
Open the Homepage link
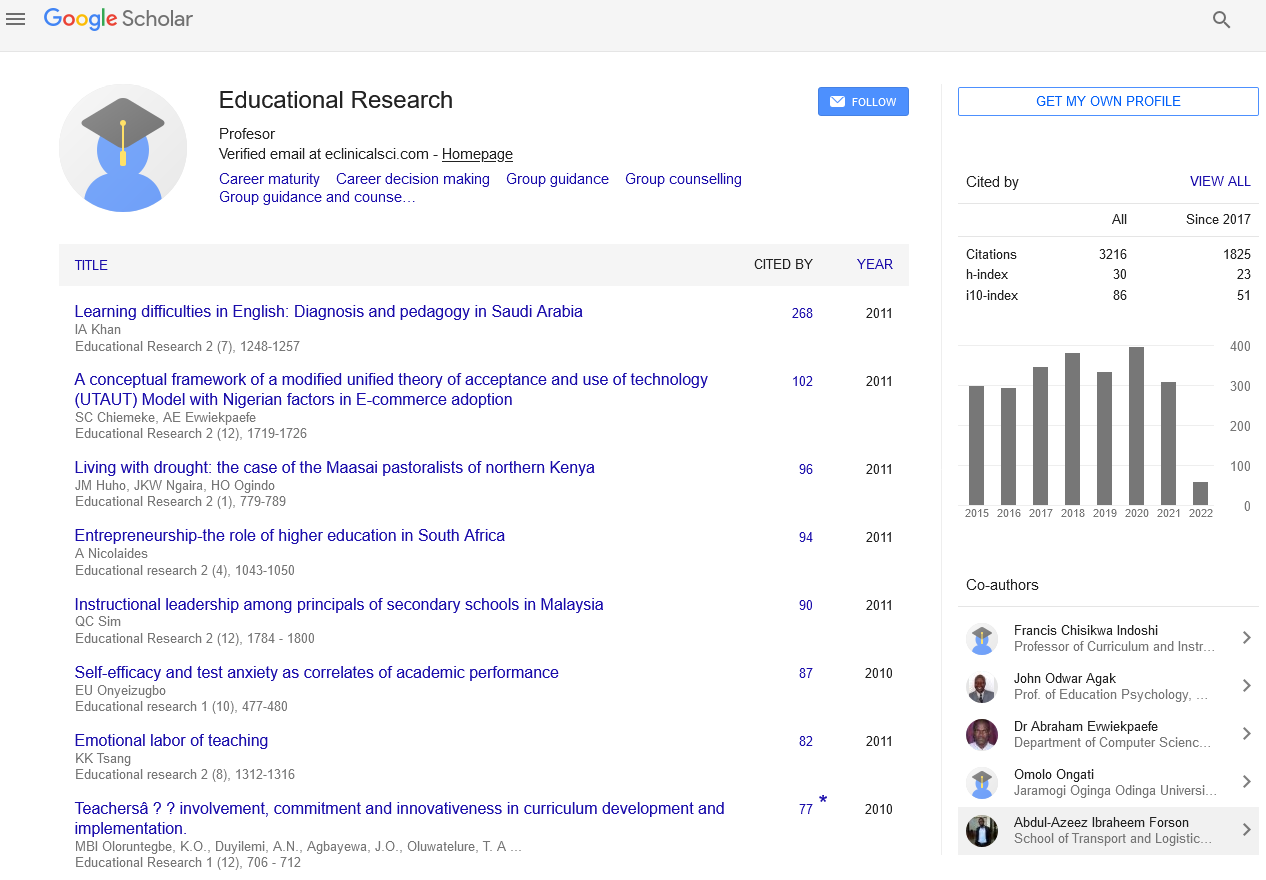pos(477,154)
